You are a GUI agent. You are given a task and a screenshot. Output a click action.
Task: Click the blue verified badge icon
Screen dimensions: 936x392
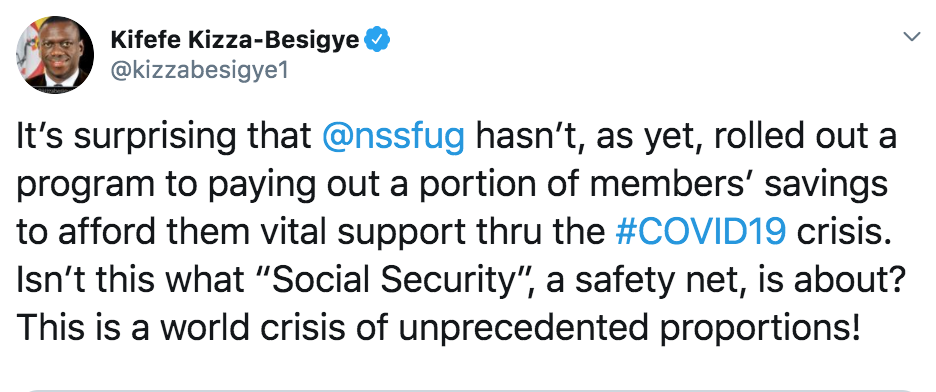point(377,40)
